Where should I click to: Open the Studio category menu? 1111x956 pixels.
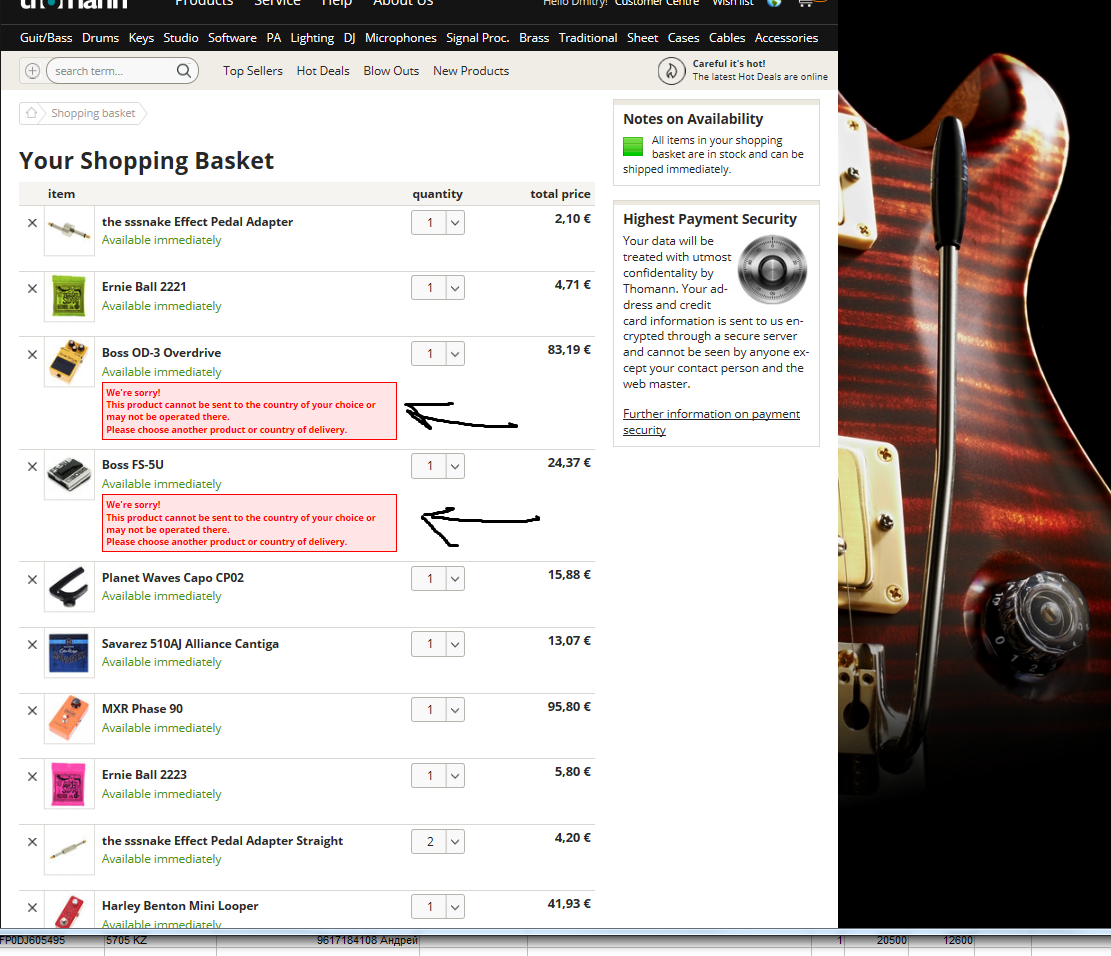181,38
